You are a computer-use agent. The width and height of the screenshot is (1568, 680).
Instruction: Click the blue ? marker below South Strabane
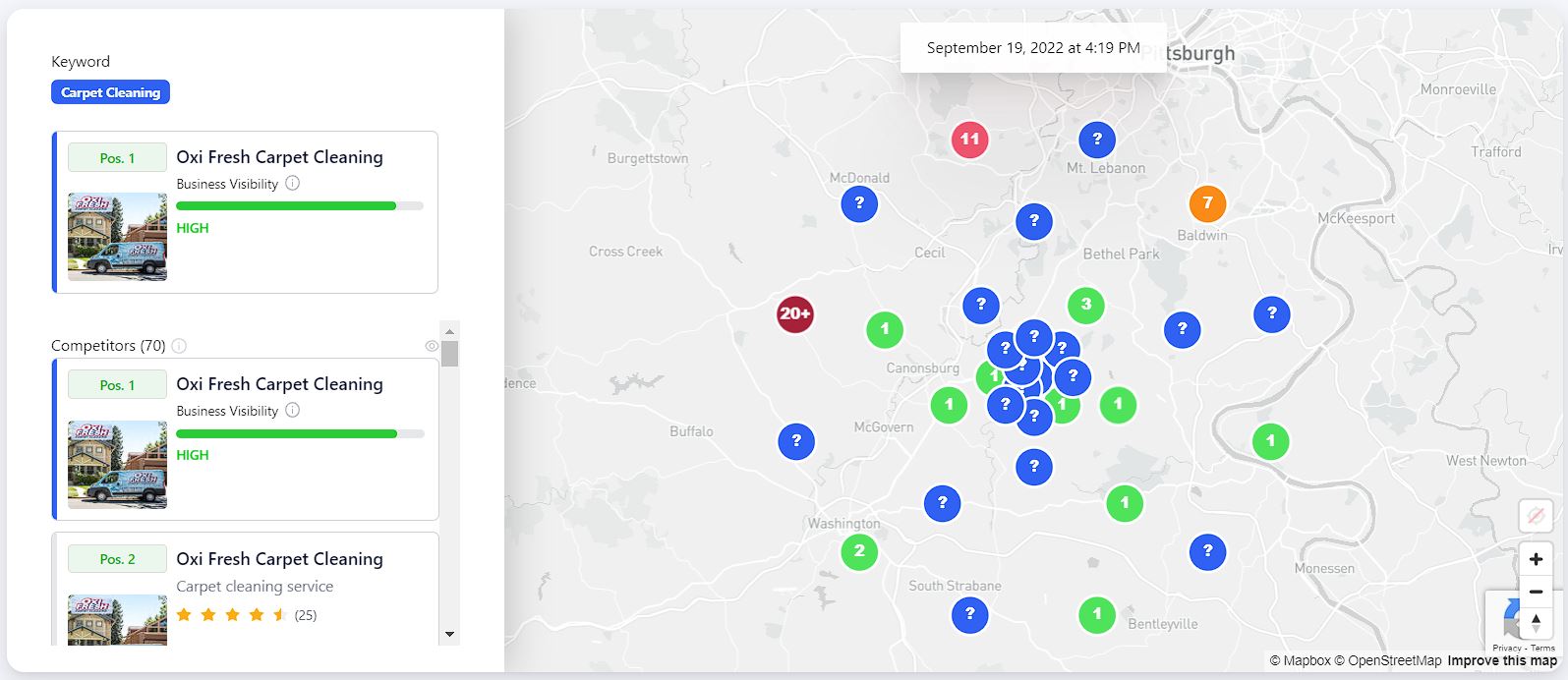point(970,615)
